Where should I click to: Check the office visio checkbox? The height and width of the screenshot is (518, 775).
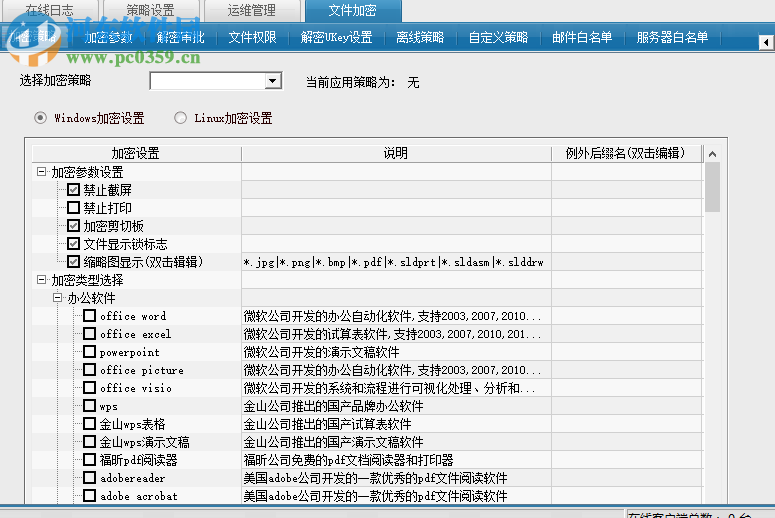pyautogui.click(x=89, y=388)
